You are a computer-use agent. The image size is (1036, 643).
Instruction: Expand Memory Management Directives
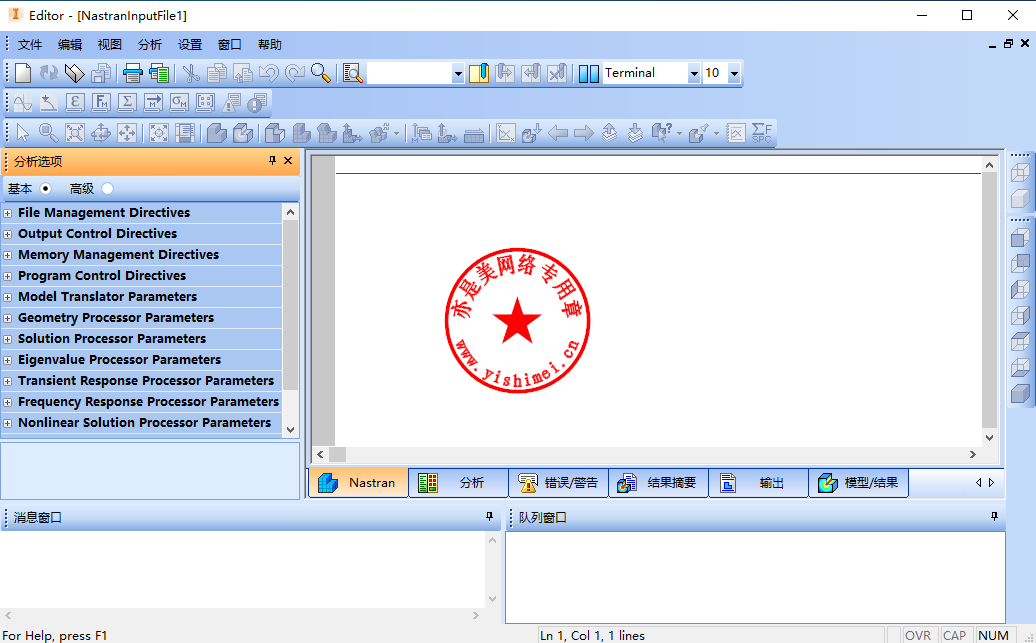tap(7, 256)
